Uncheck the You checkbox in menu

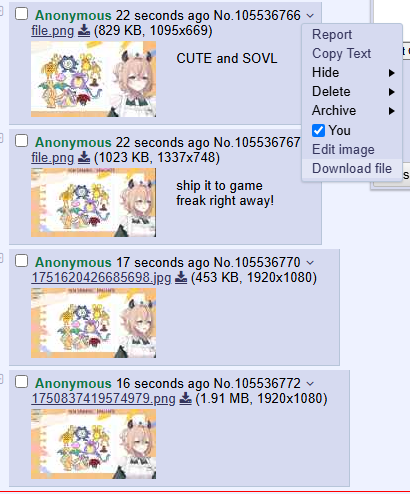click(318, 130)
